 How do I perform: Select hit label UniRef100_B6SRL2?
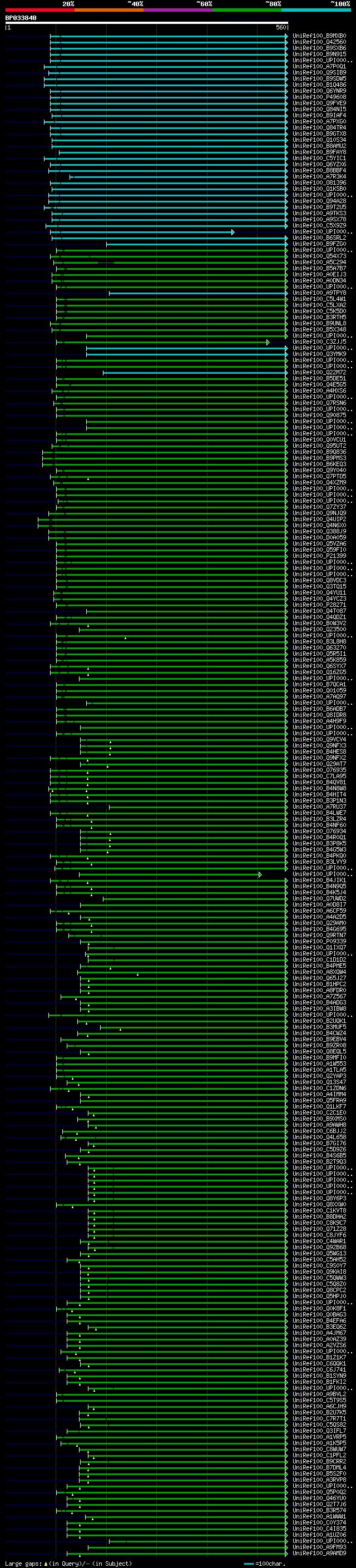click(319, 238)
